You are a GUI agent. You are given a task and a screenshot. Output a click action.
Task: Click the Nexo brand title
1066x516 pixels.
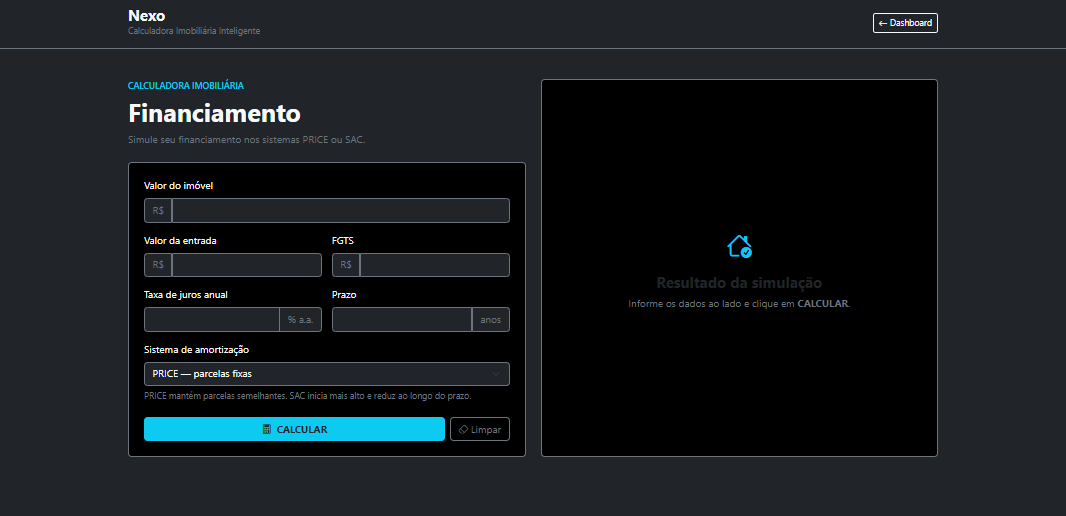click(146, 15)
